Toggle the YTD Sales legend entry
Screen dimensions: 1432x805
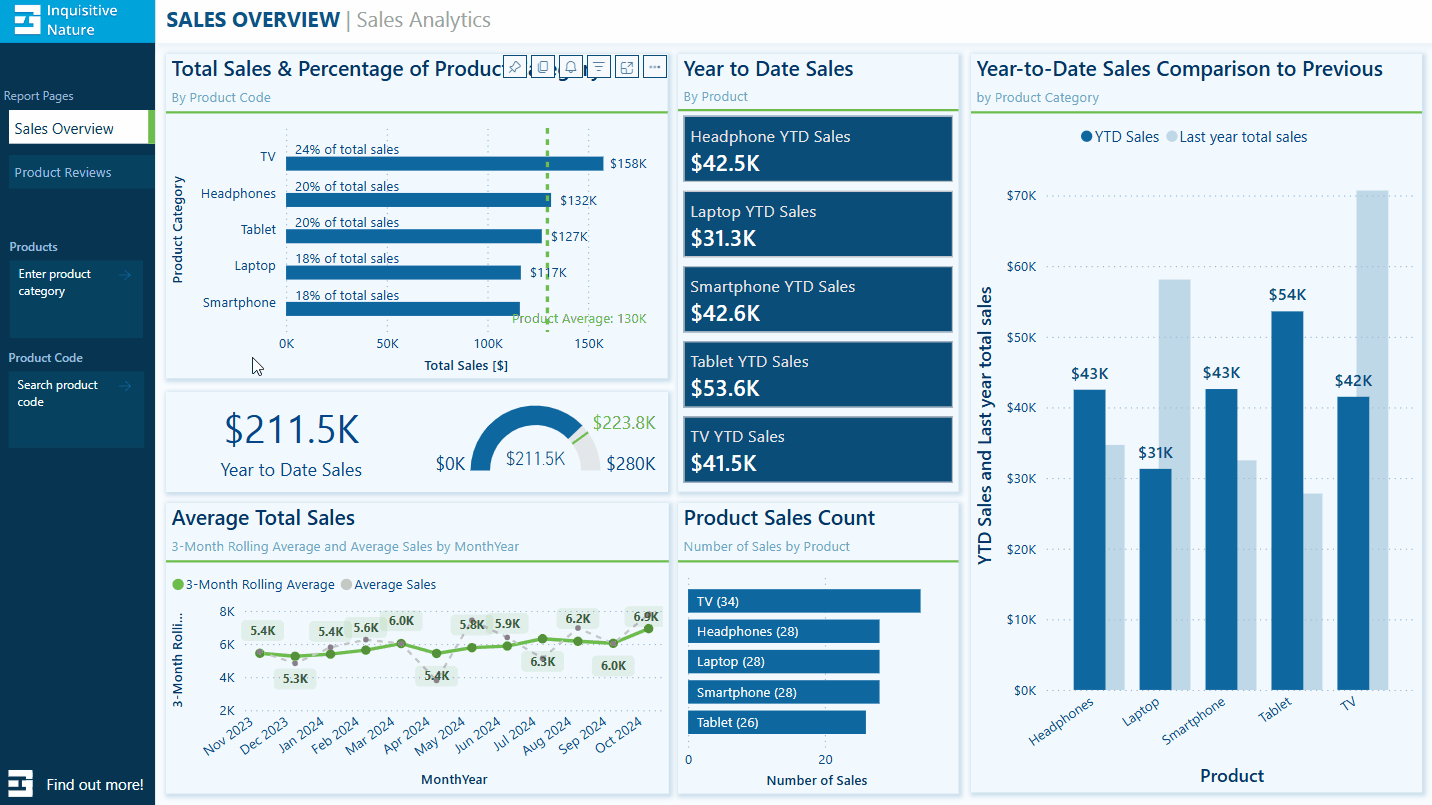click(1119, 137)
